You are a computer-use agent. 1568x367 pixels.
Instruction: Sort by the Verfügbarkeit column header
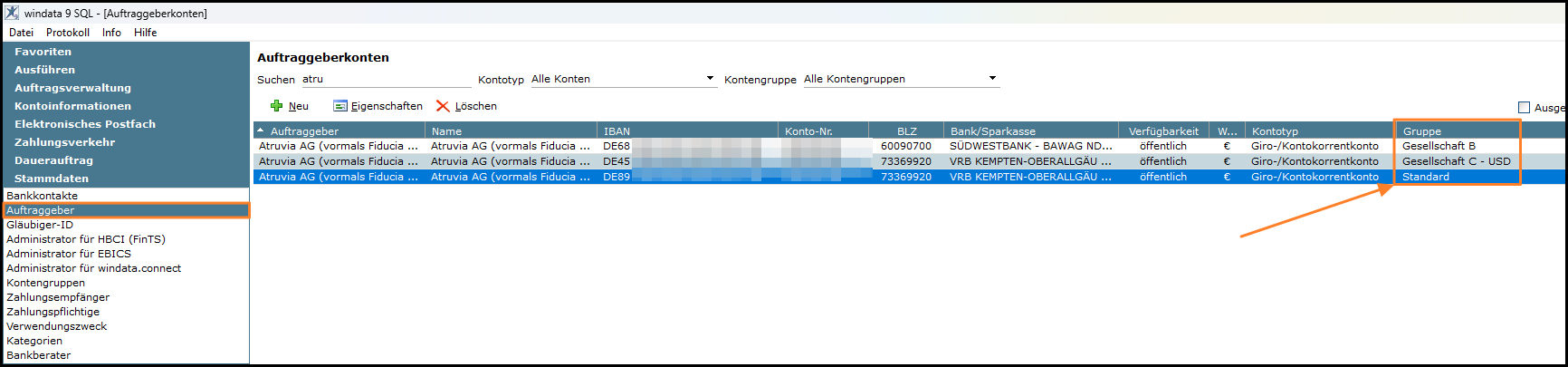pos(1163,130)
